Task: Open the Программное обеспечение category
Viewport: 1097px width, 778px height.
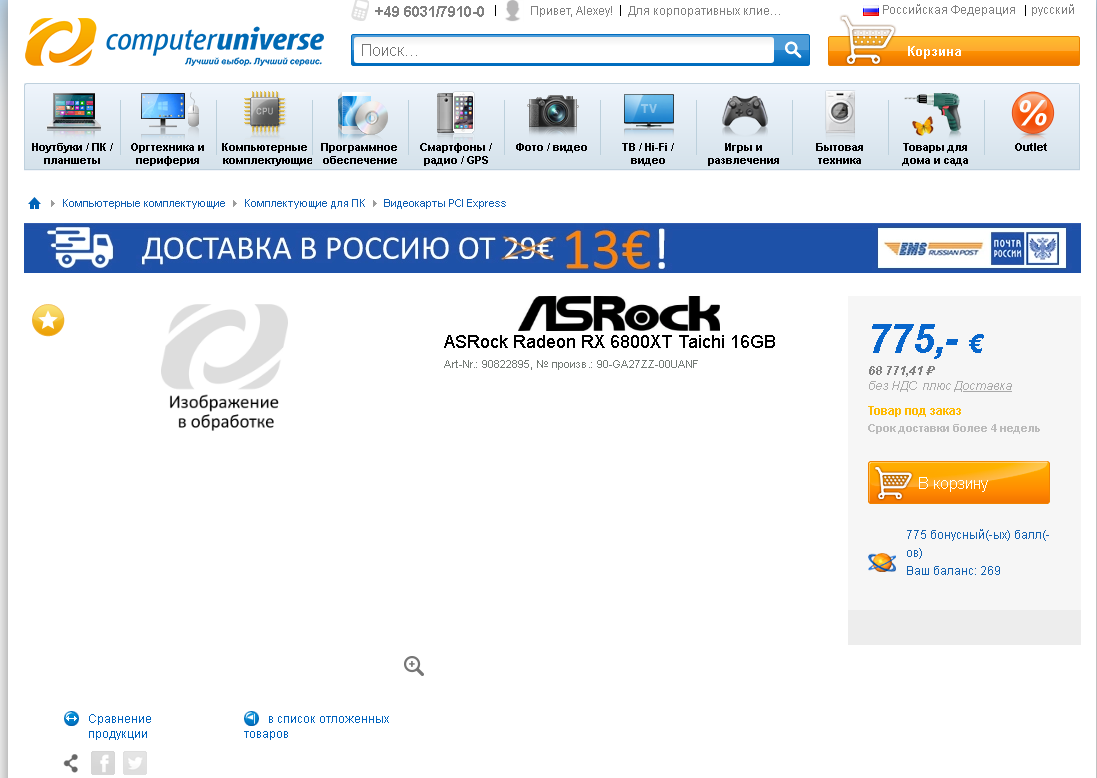Action: click(x=360, y=128)
